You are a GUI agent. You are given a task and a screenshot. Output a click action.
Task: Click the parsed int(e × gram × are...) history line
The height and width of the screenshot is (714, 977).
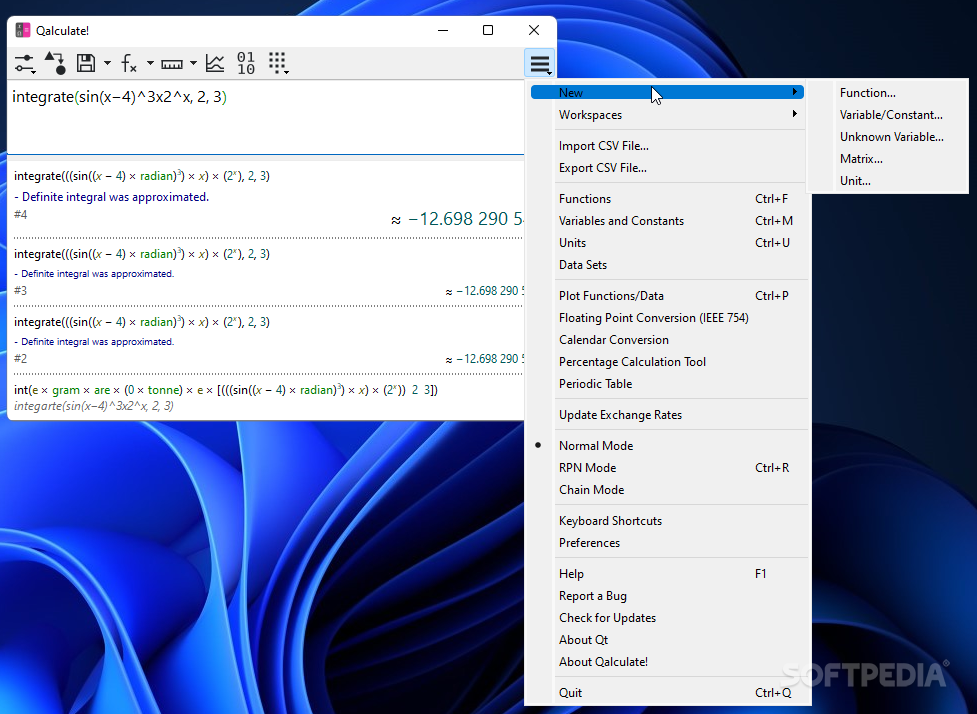(226, 390)
